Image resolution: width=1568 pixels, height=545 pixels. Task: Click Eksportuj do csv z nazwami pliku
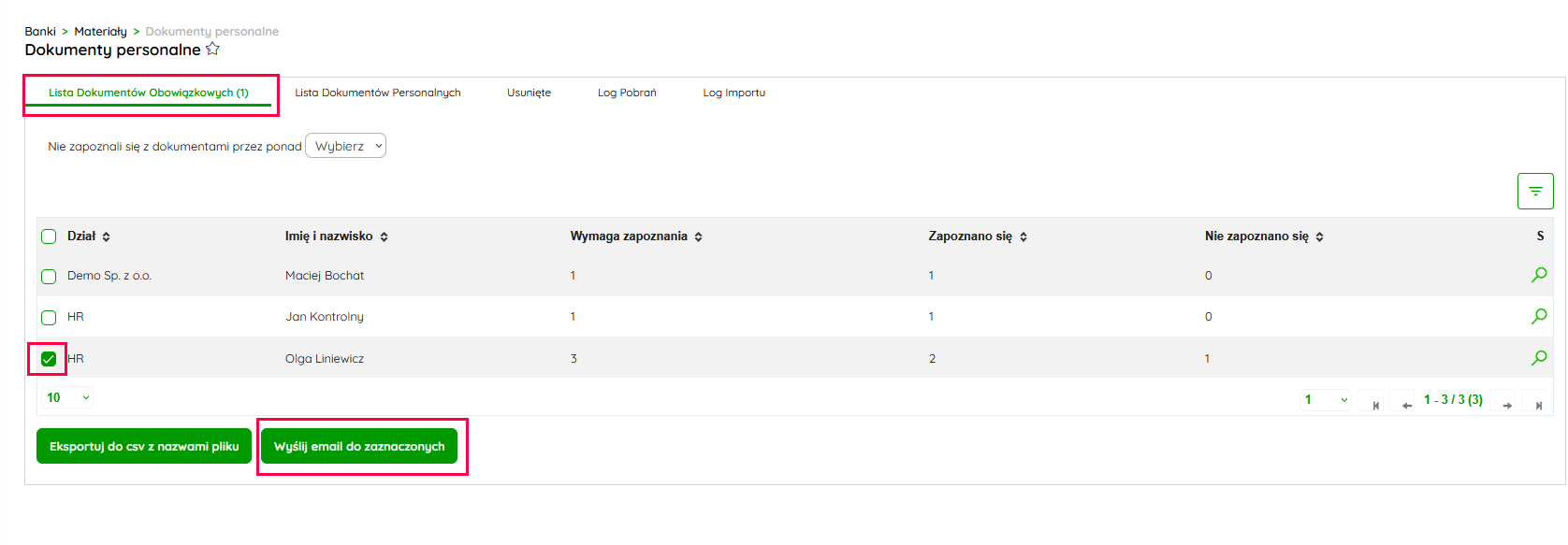point(144,446)
